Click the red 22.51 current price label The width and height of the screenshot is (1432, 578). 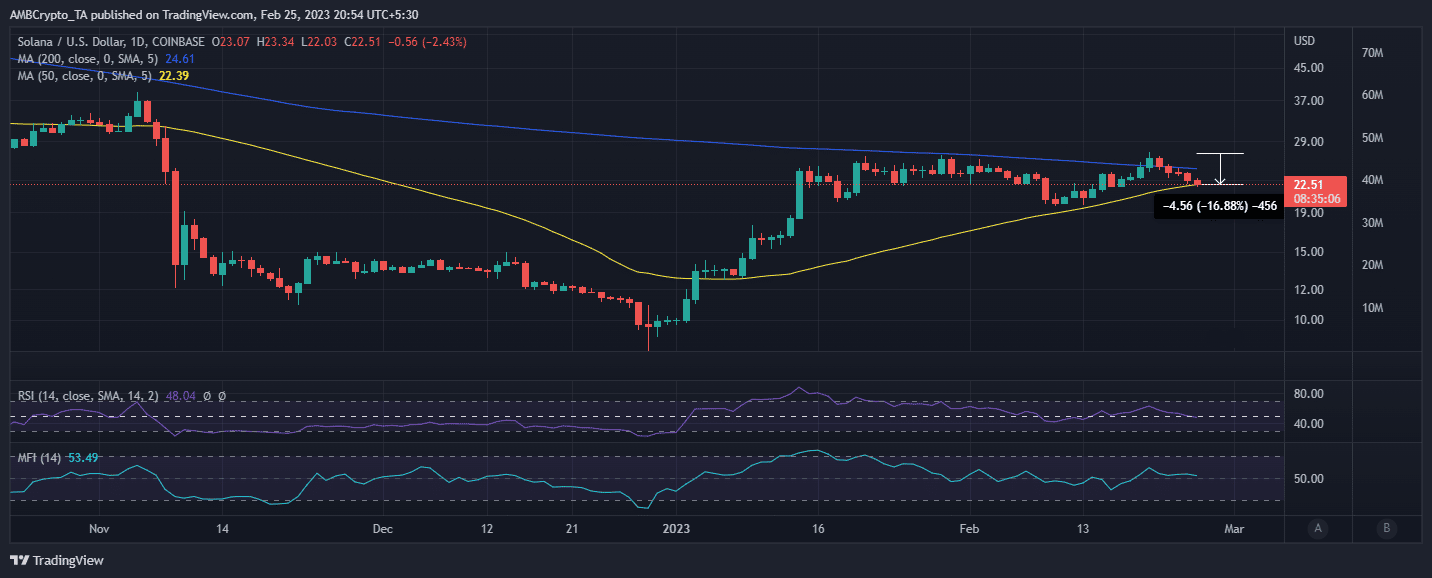point(1309,184)
